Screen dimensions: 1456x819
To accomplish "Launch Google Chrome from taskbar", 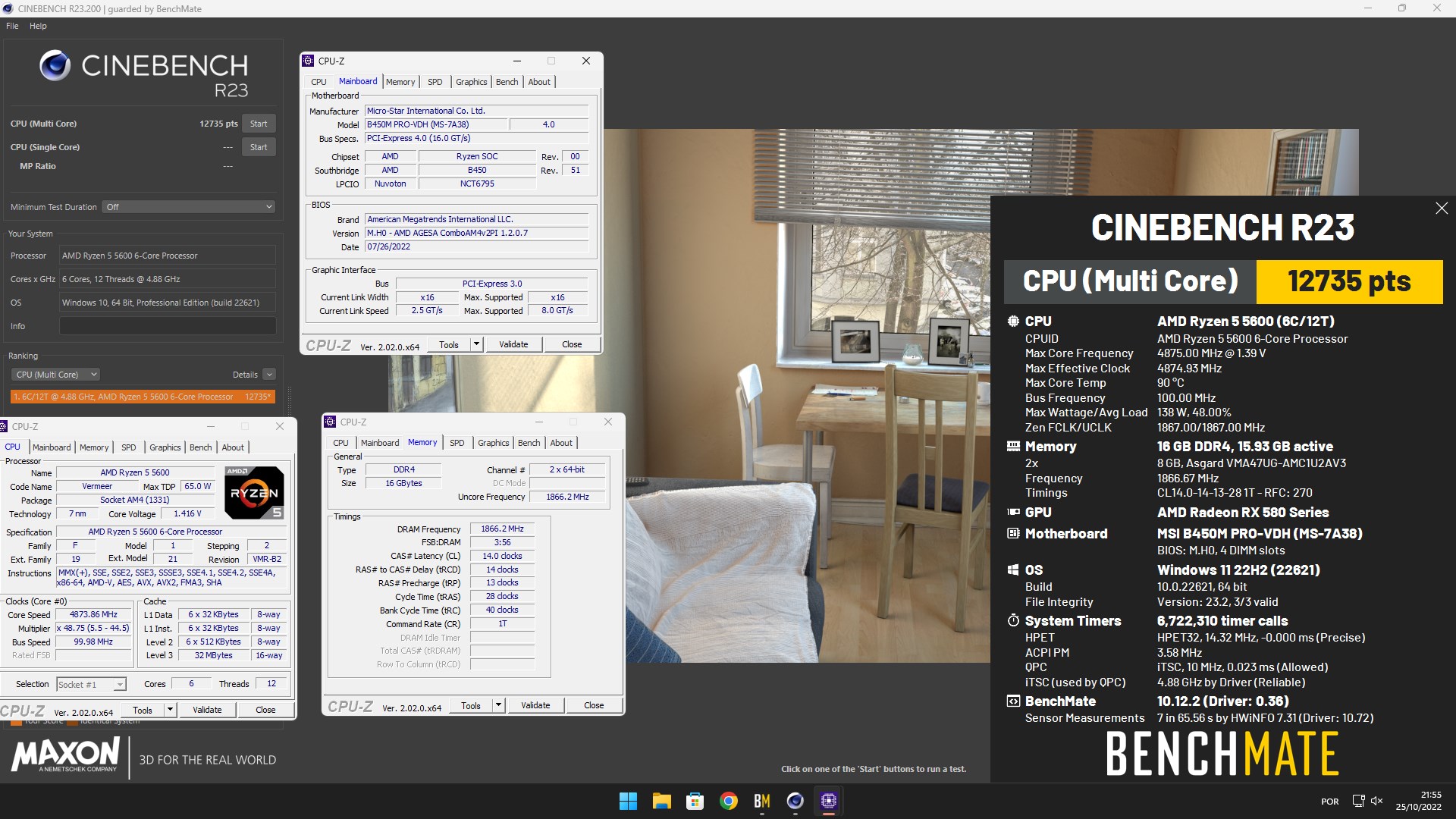I will (x=729, y=801).
